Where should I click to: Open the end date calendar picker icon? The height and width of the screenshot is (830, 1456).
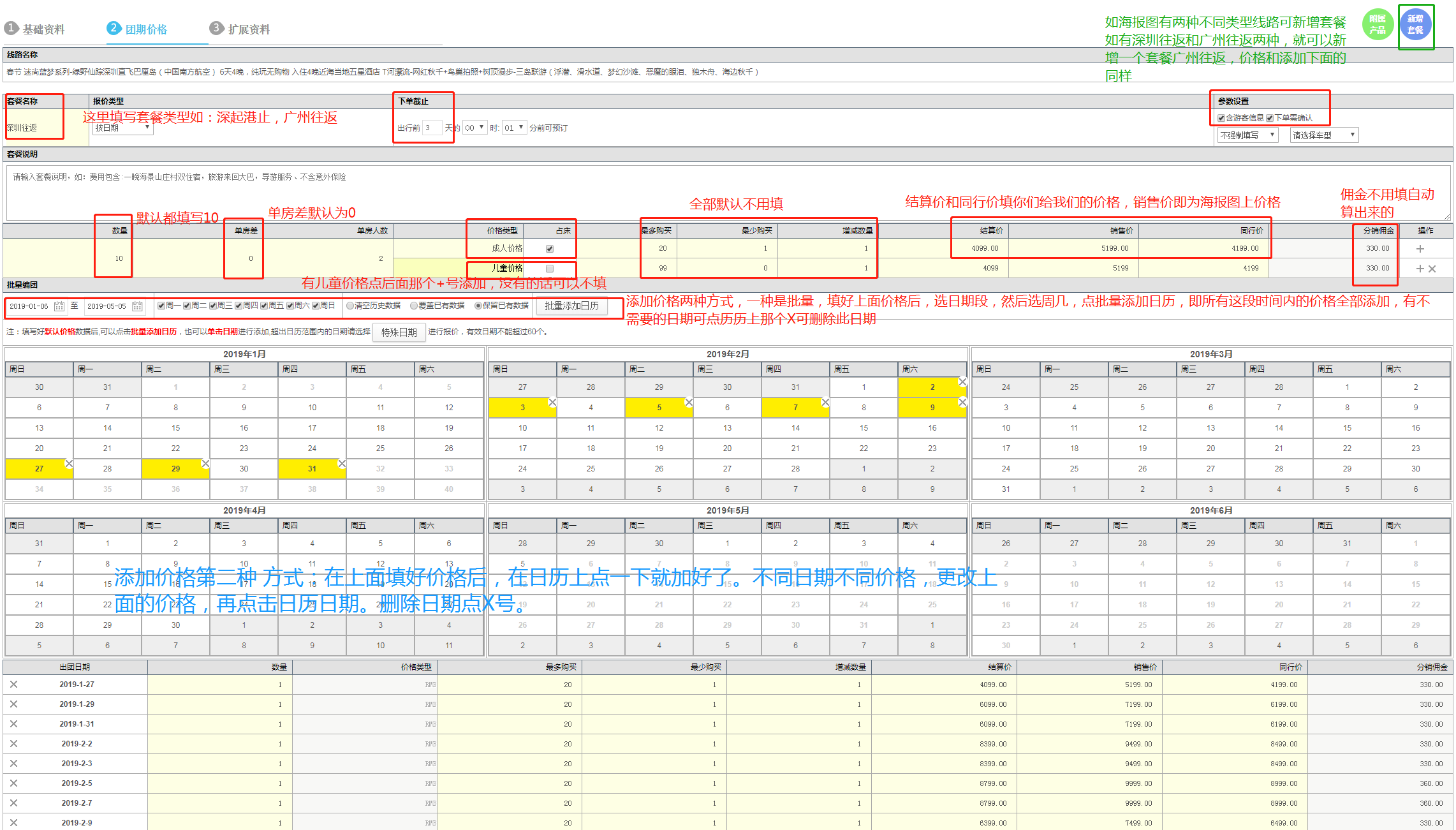pos(137,306)
